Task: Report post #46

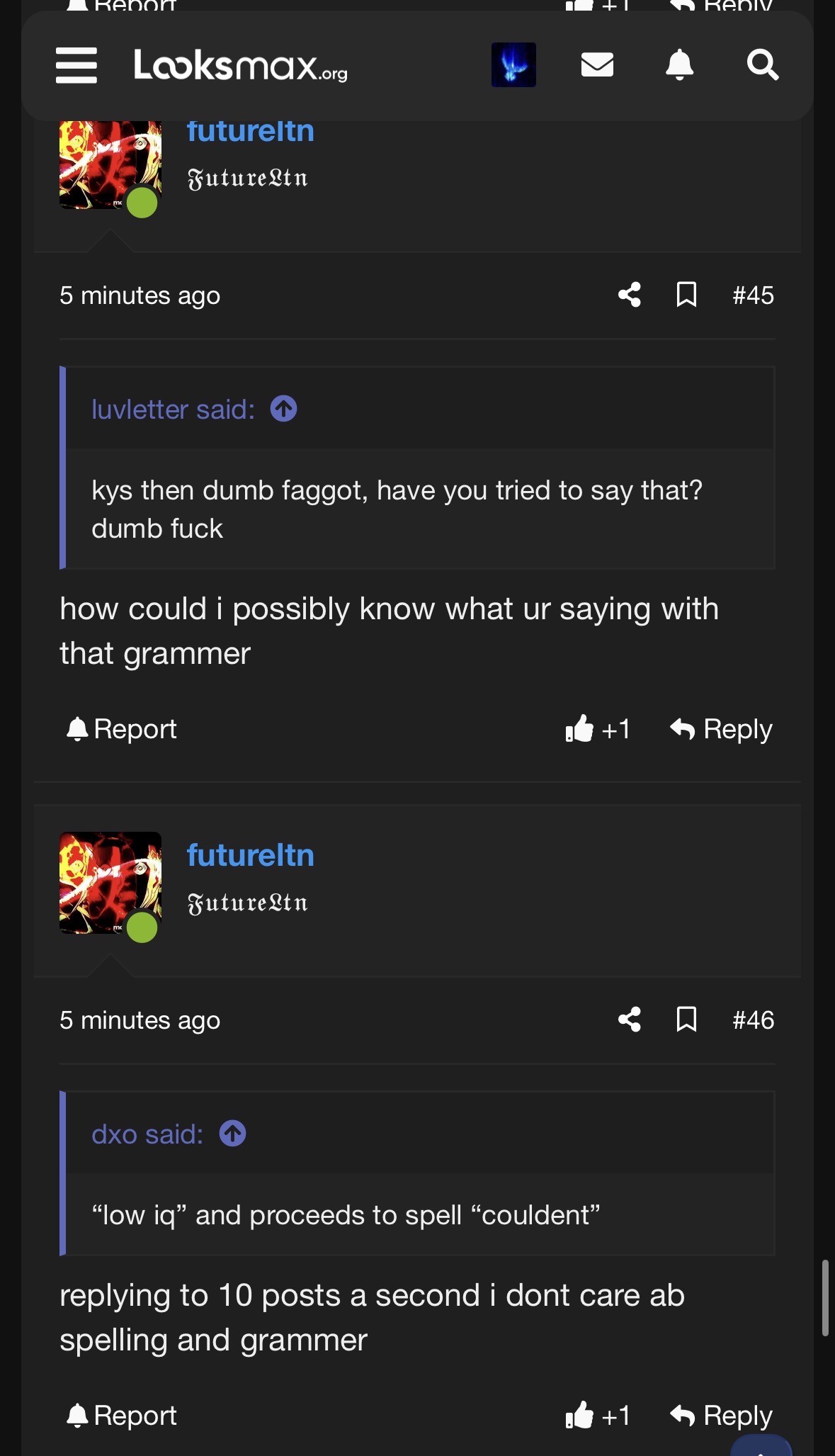Action: pos(121,1415)
